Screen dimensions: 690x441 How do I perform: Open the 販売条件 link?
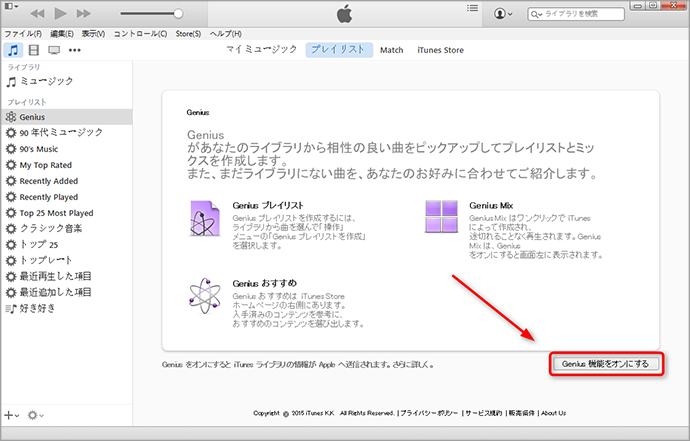(522, 413)
